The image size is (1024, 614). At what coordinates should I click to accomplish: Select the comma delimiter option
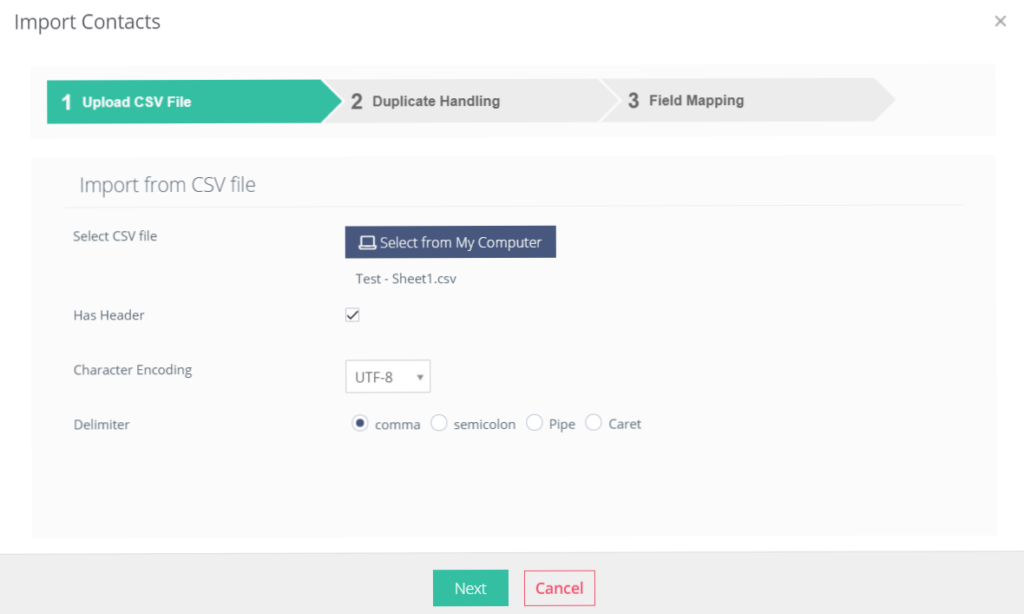tap(359, 423)
